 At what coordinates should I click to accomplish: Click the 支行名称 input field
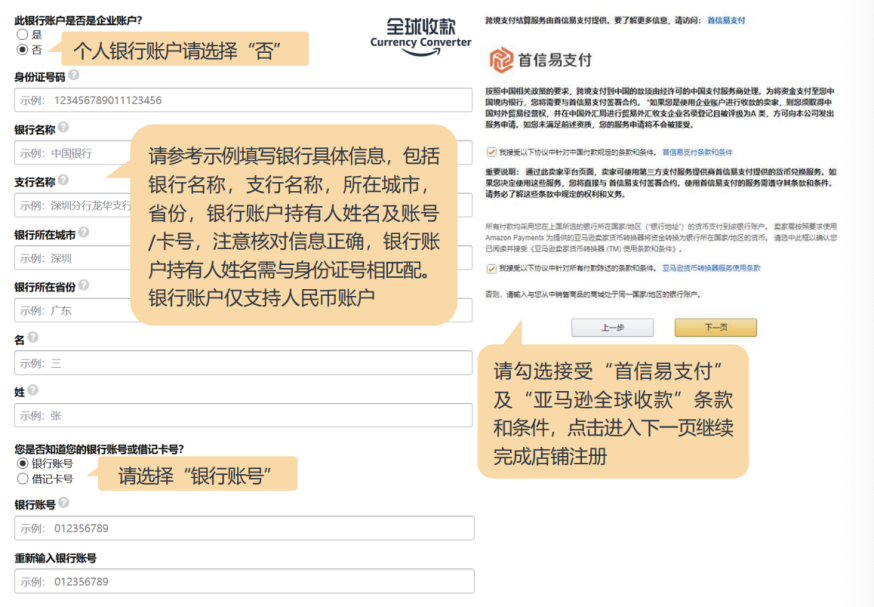243,205
